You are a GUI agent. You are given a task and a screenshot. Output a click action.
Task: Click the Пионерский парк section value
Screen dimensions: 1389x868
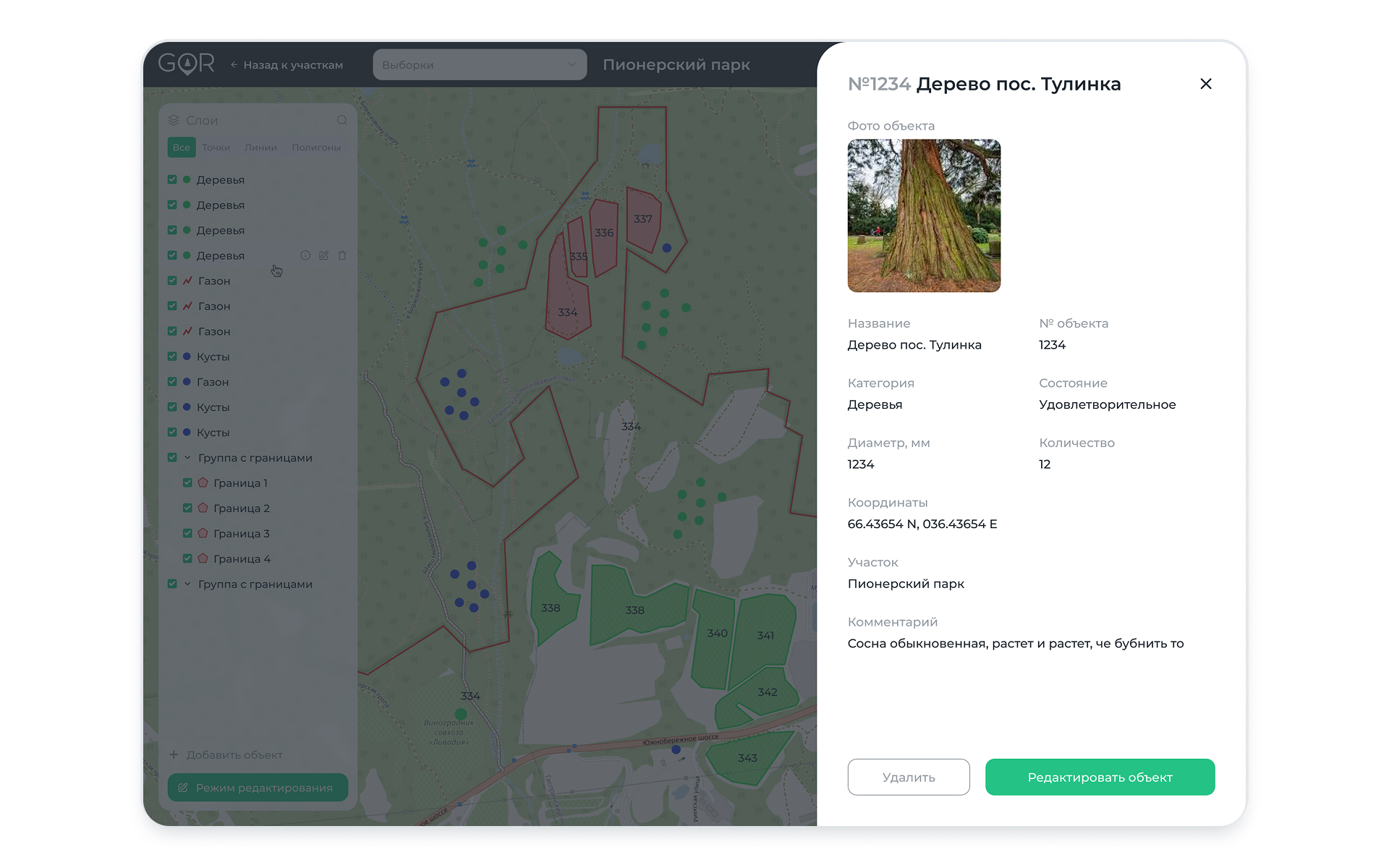906,584
